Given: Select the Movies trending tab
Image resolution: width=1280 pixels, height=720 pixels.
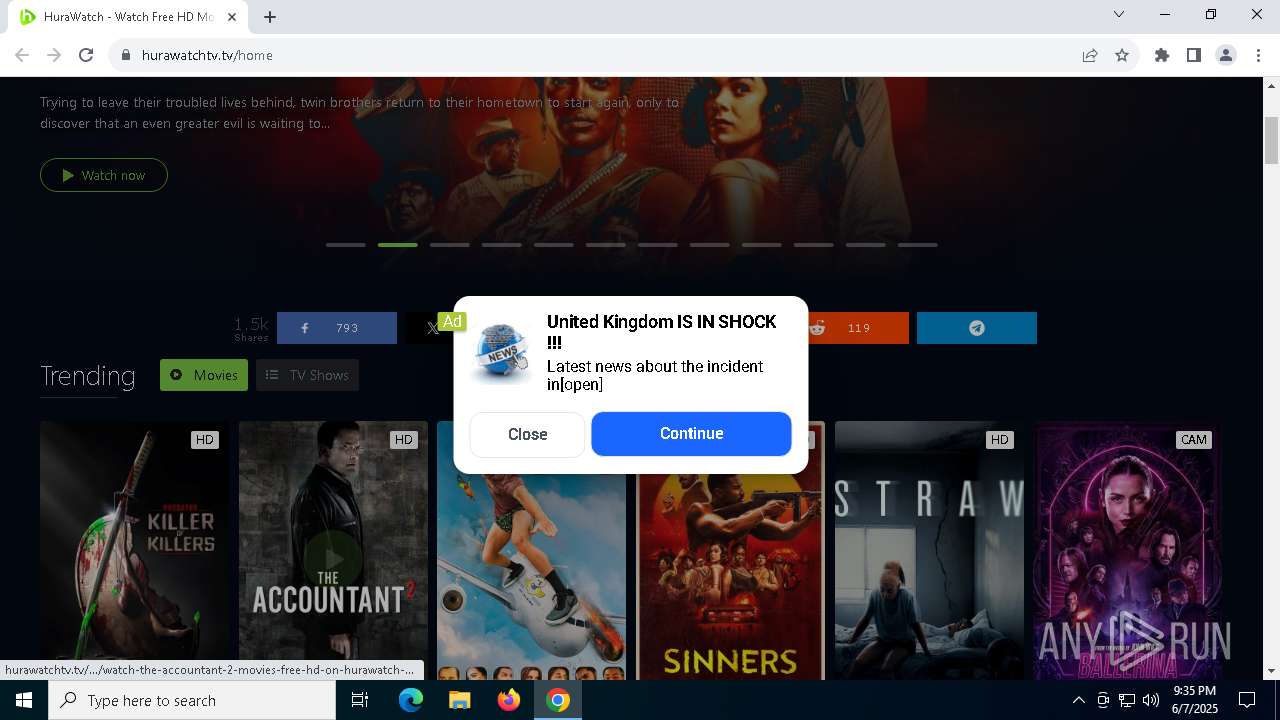Looking at the screenshot, I should (204, 375).
